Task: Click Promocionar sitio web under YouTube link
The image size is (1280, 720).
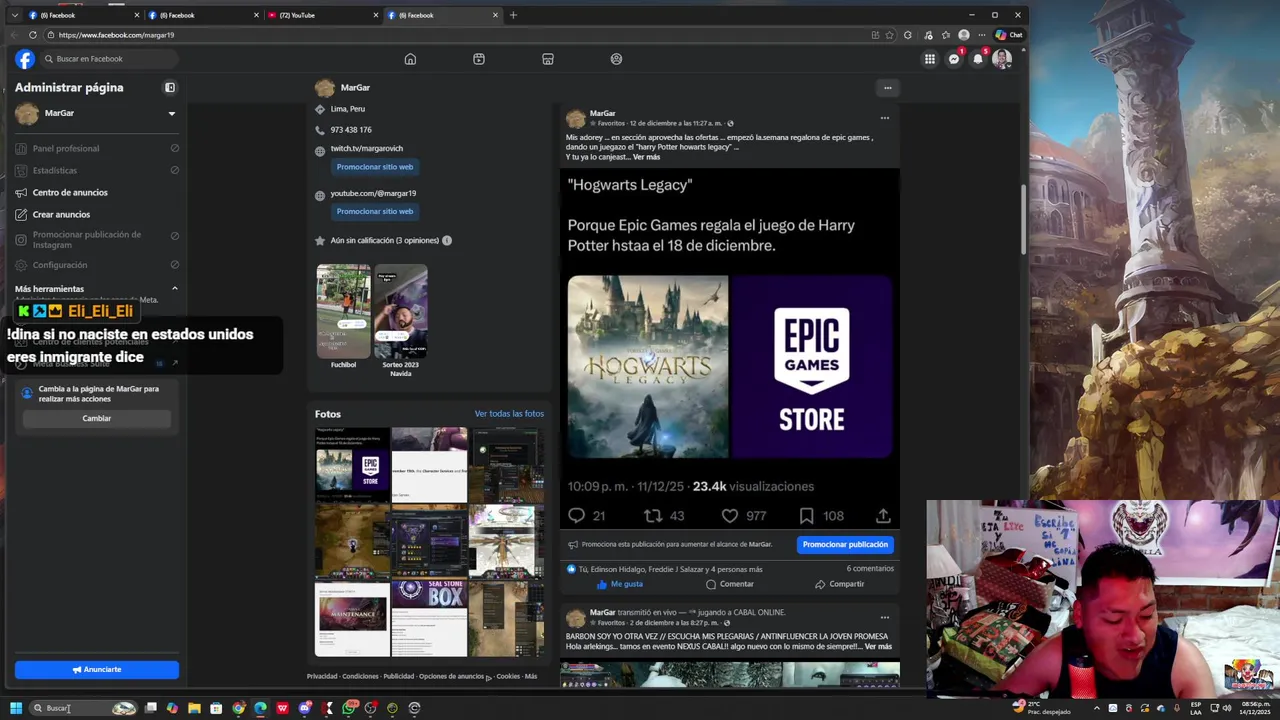Action: point(375,212)
